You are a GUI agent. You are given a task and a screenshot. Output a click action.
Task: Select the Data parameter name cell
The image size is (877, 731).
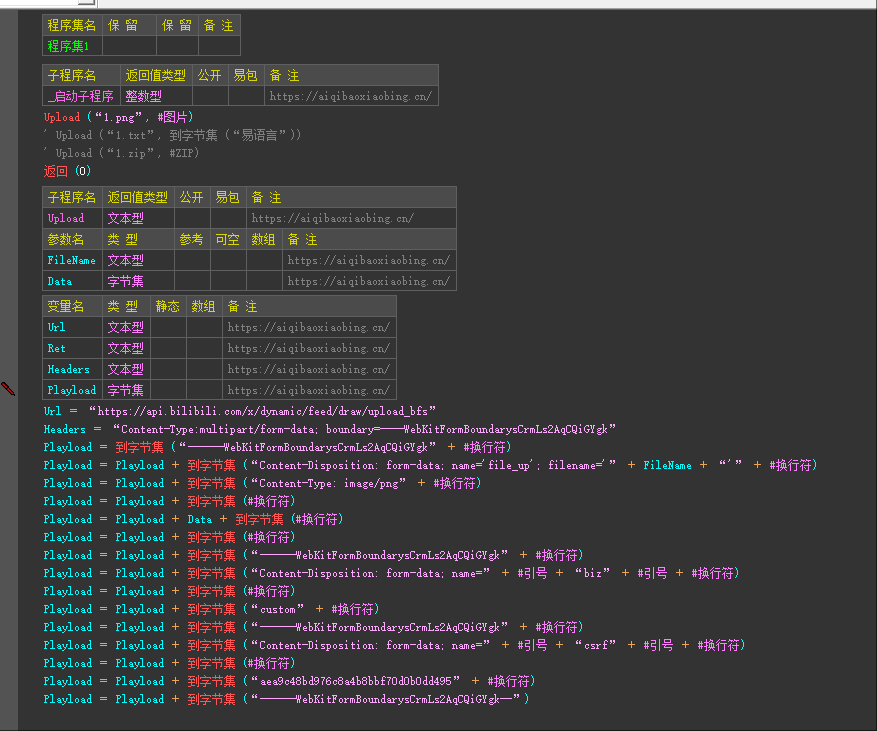72,281
